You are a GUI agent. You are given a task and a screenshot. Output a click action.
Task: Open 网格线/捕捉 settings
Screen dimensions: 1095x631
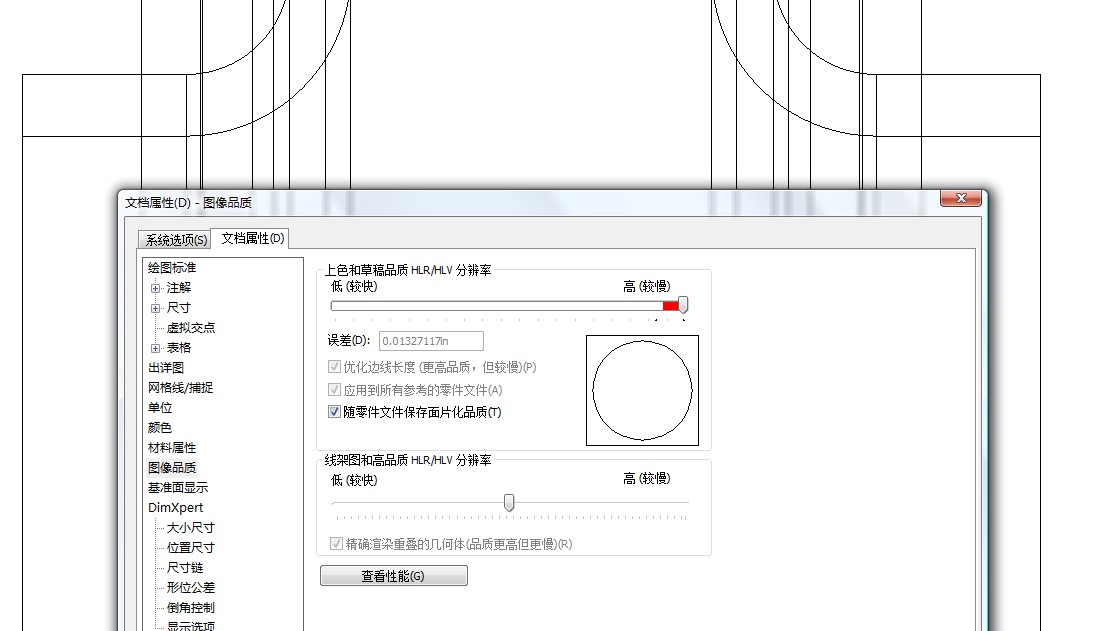[180, 387]
